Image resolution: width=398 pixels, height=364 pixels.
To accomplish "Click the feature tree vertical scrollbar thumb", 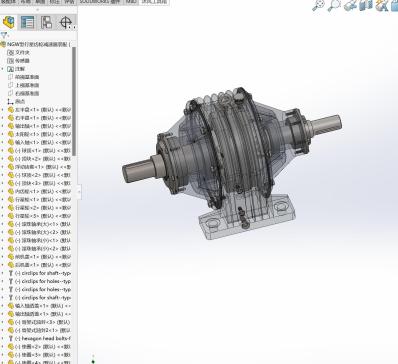I will 74,101.
